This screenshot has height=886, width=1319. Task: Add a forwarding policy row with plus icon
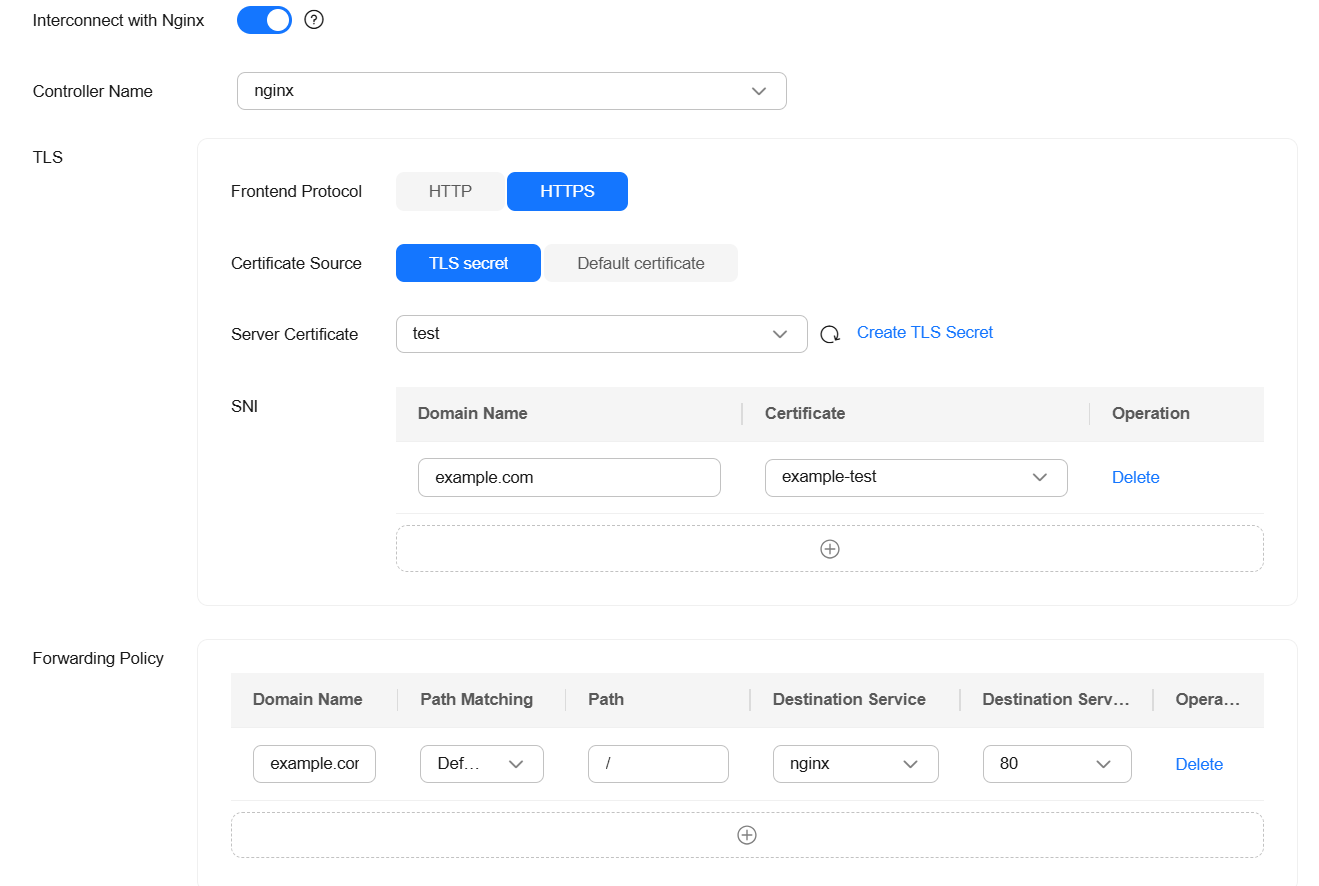[746, 835]
